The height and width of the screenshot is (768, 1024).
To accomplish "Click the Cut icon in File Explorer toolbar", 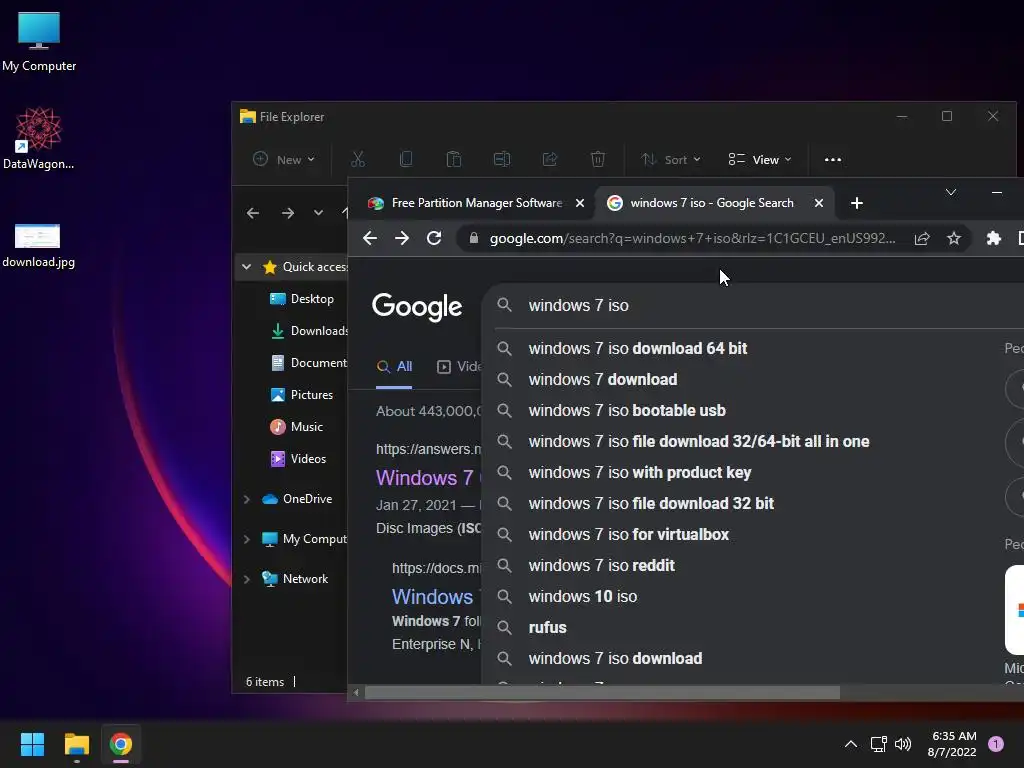I will coord(358,159).
